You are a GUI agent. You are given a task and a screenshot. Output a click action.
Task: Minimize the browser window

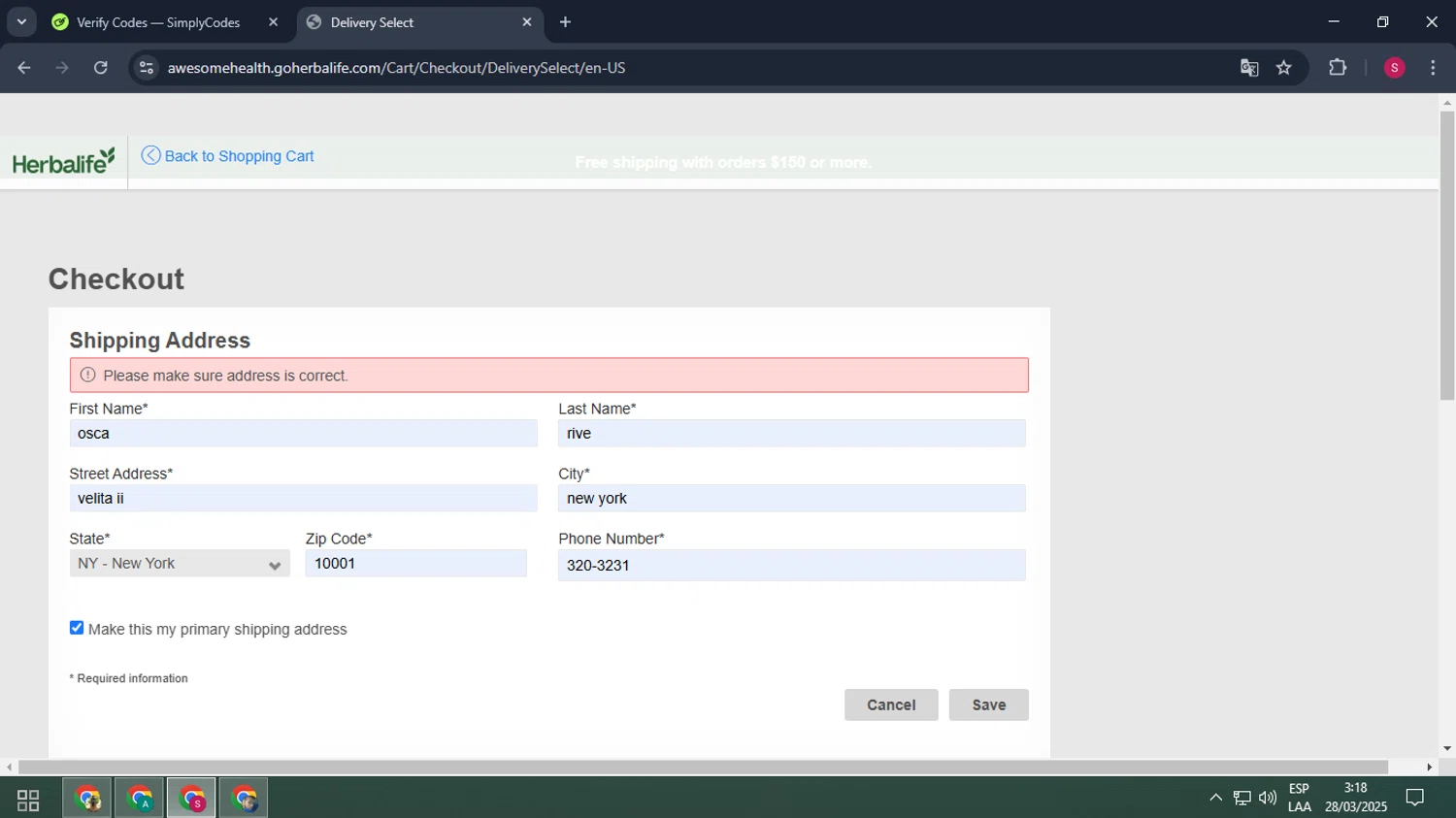point(1334,21)
